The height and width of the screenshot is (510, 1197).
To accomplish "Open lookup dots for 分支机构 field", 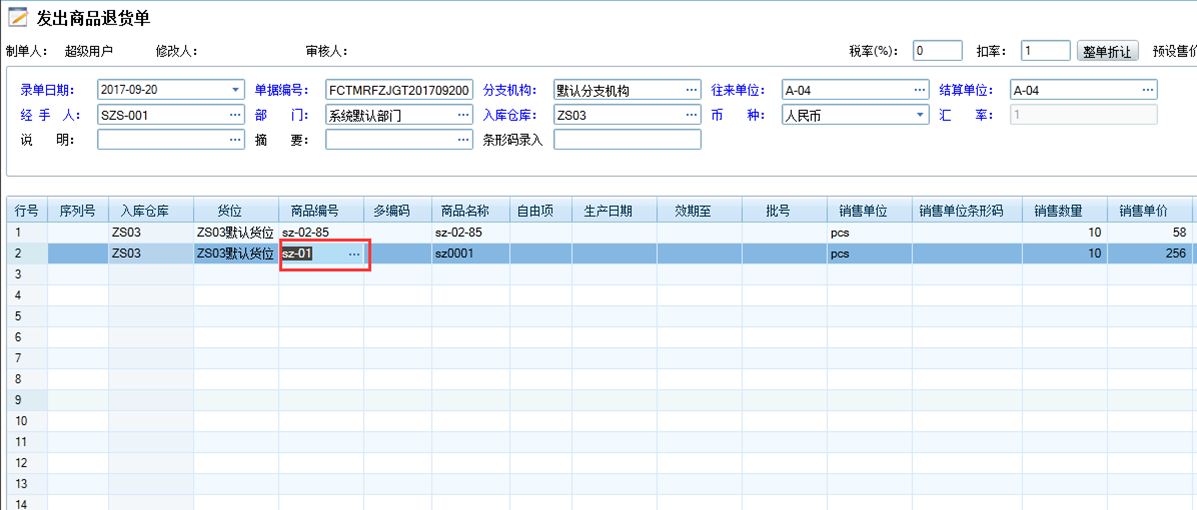I will [691, 90].
